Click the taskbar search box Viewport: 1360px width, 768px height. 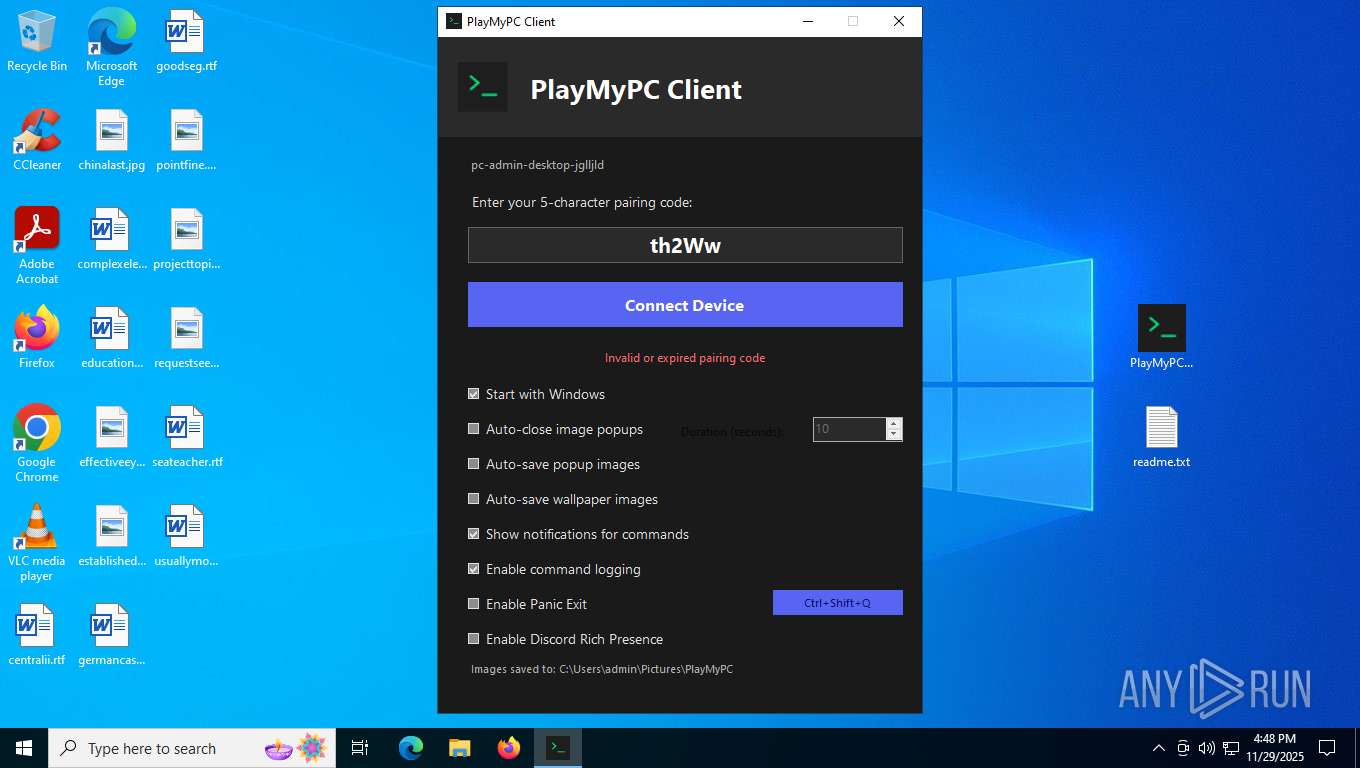point(194,748)
